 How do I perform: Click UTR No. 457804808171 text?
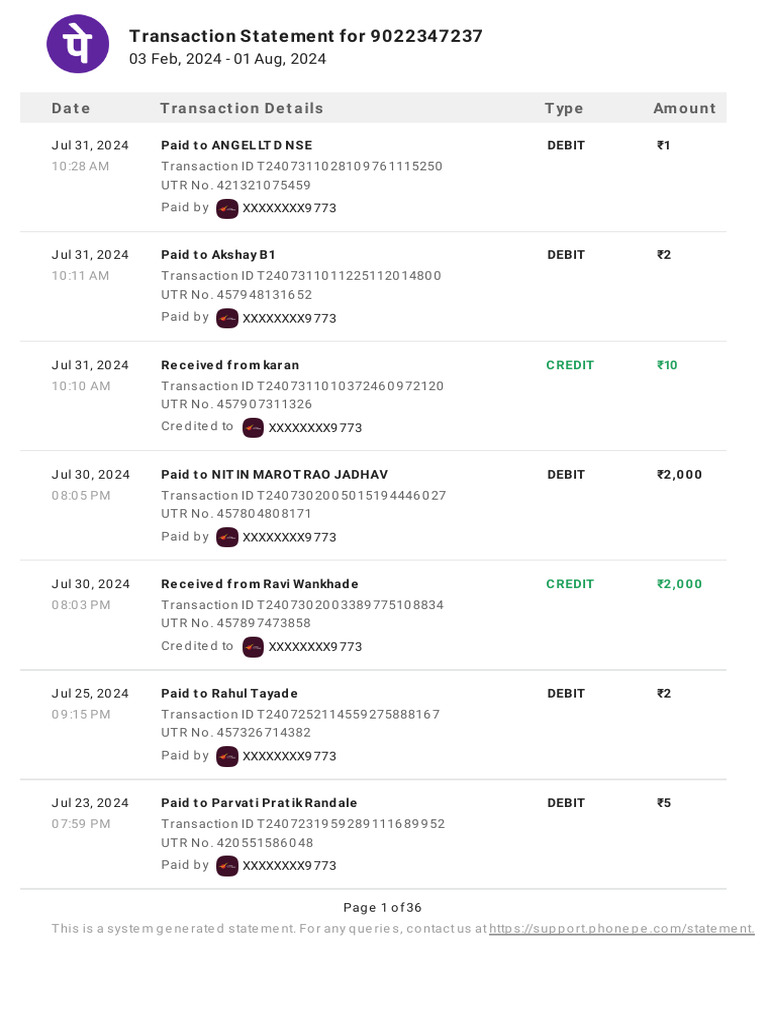point(236,514)
